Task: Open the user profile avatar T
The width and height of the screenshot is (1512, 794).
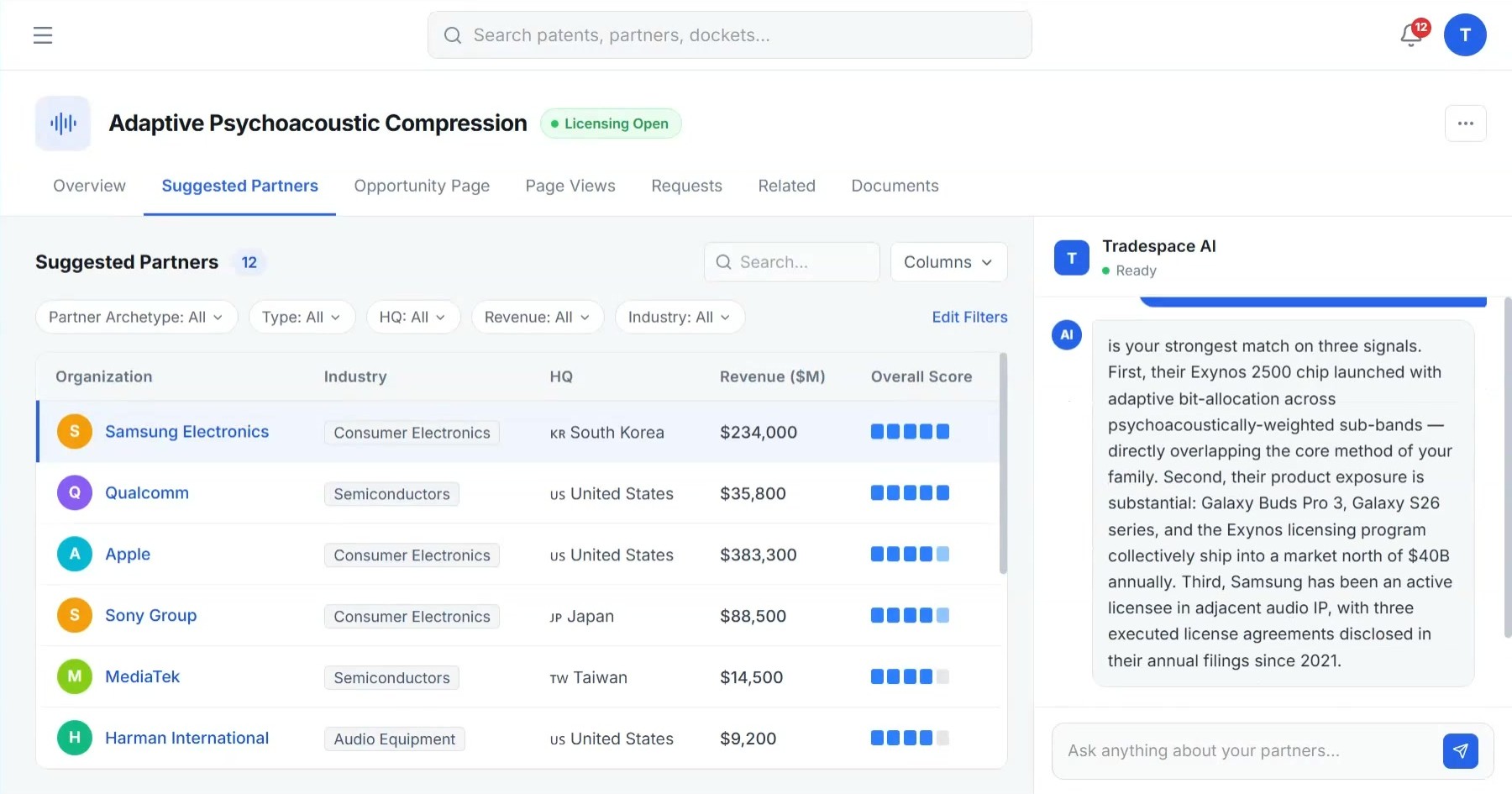Action: coord(1465,34)
